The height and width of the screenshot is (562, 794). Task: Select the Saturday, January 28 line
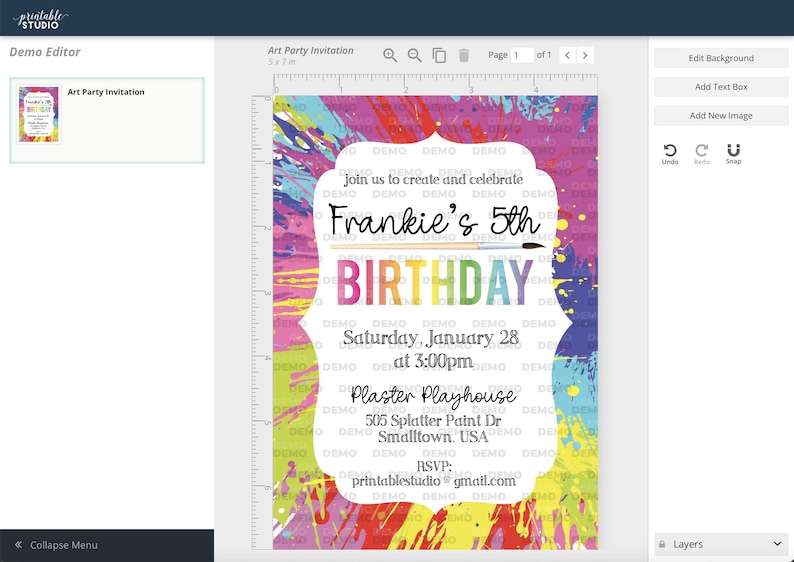point(431,338)
